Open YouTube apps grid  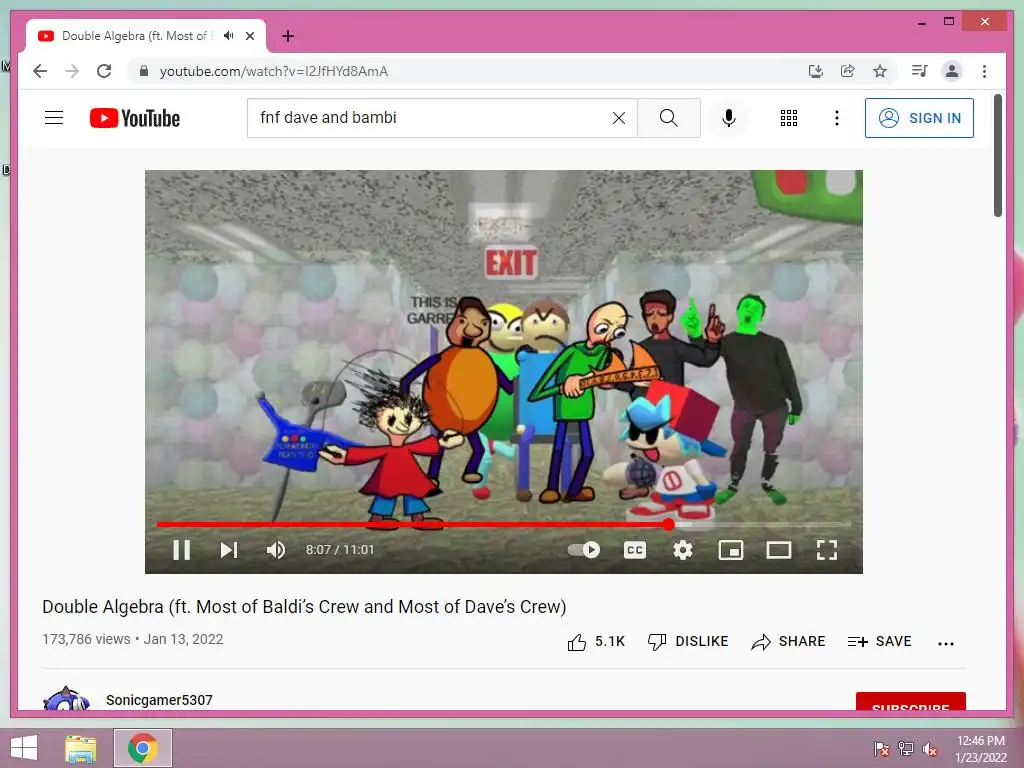(x=789, y=118)
